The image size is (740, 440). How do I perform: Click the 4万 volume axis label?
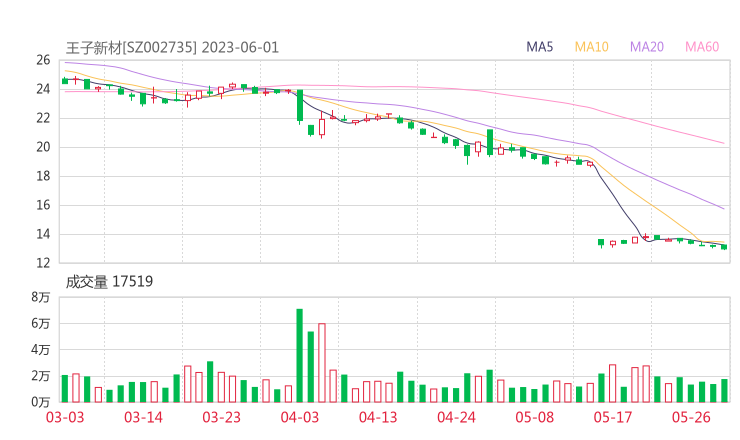[x=41, y=350]
